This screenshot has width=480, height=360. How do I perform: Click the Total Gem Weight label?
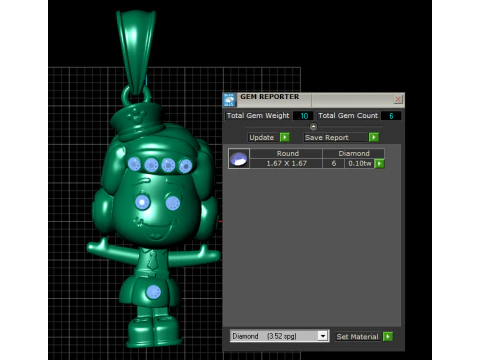click(258, 116)
